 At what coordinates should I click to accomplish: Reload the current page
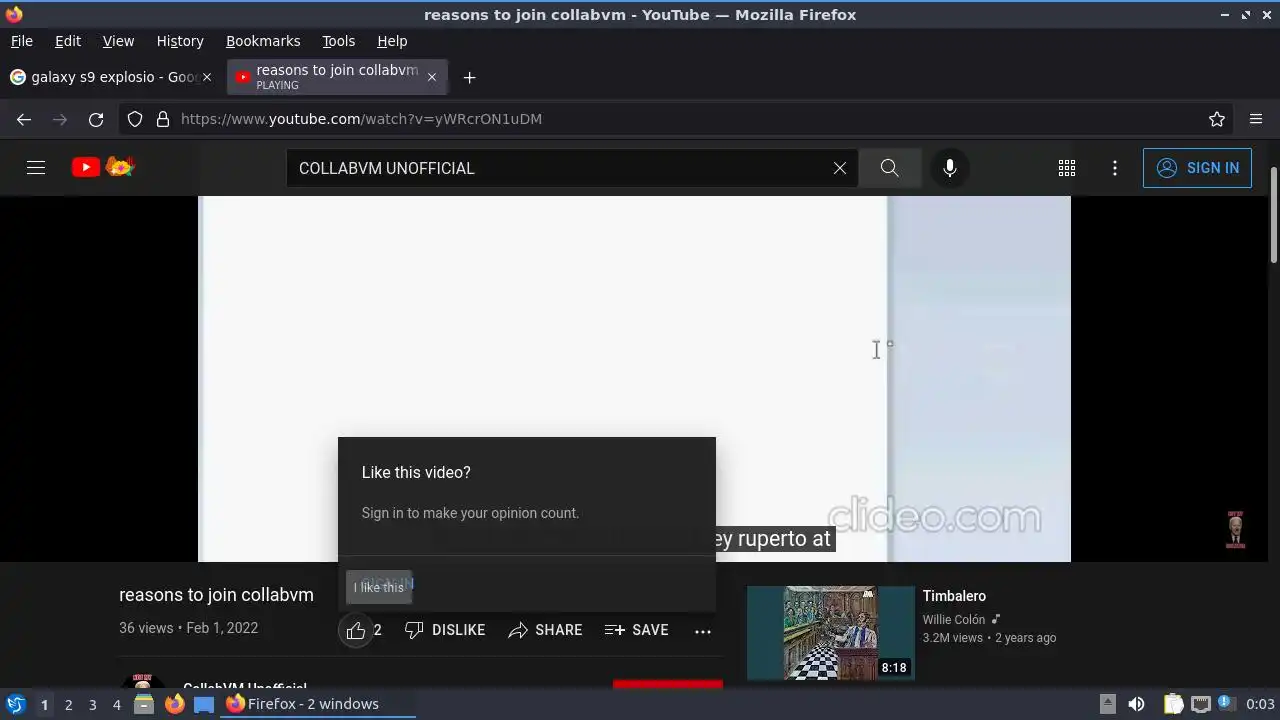(x=96, y=119)
